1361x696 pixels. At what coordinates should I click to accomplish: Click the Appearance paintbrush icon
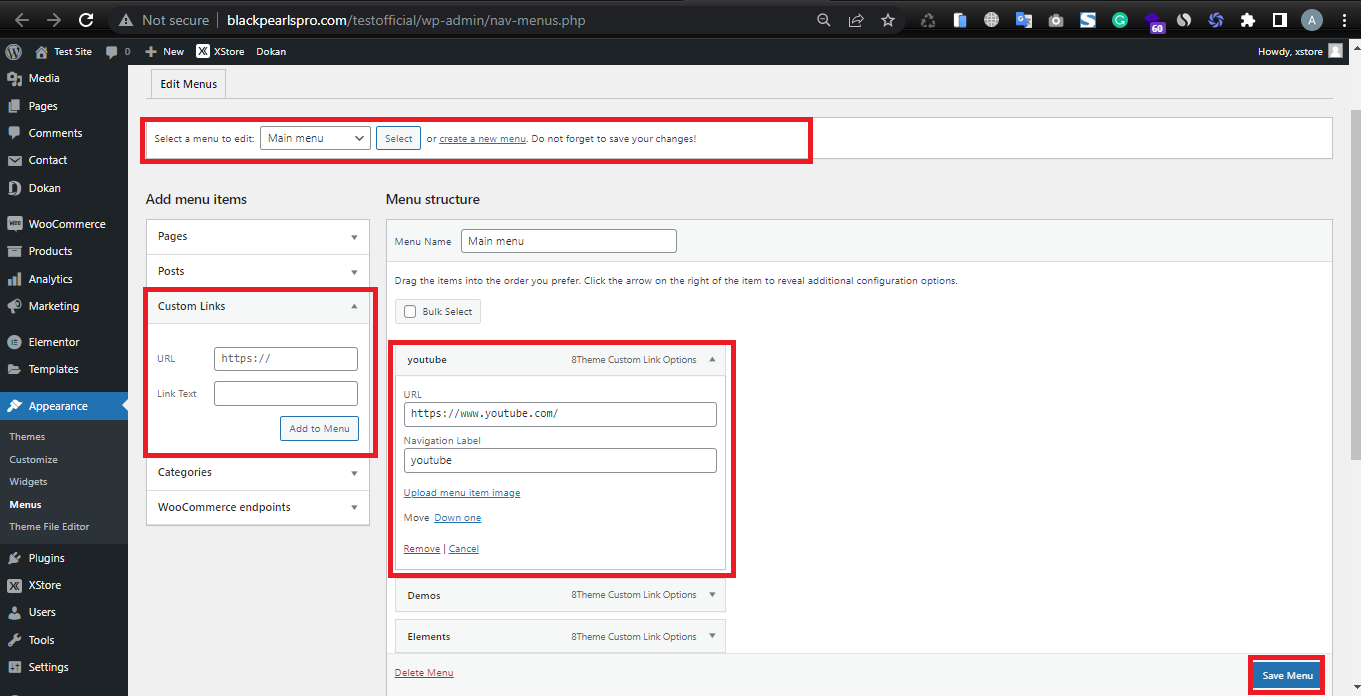(14, 406)
